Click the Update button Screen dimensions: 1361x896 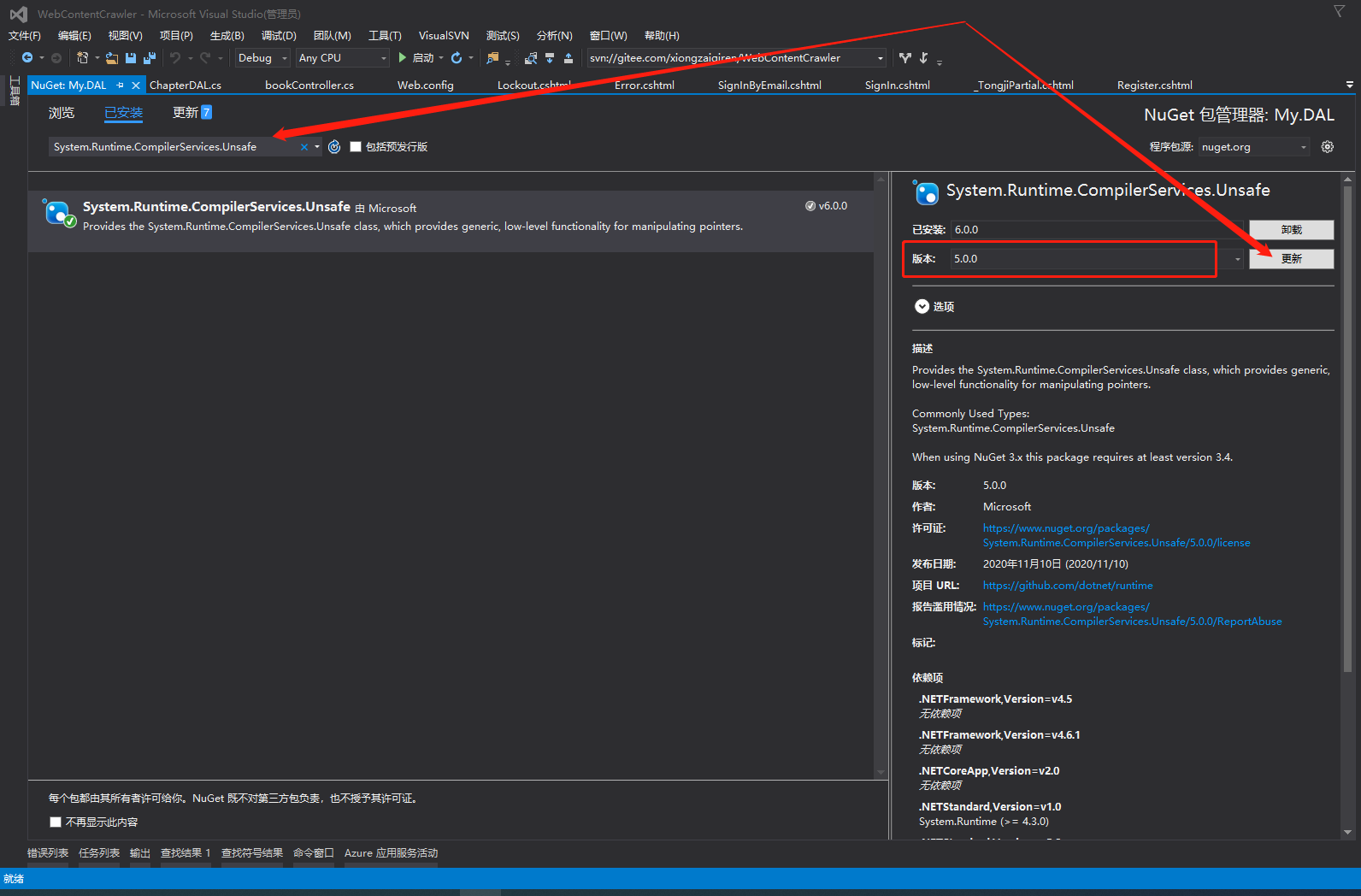tap(1292, 259)
